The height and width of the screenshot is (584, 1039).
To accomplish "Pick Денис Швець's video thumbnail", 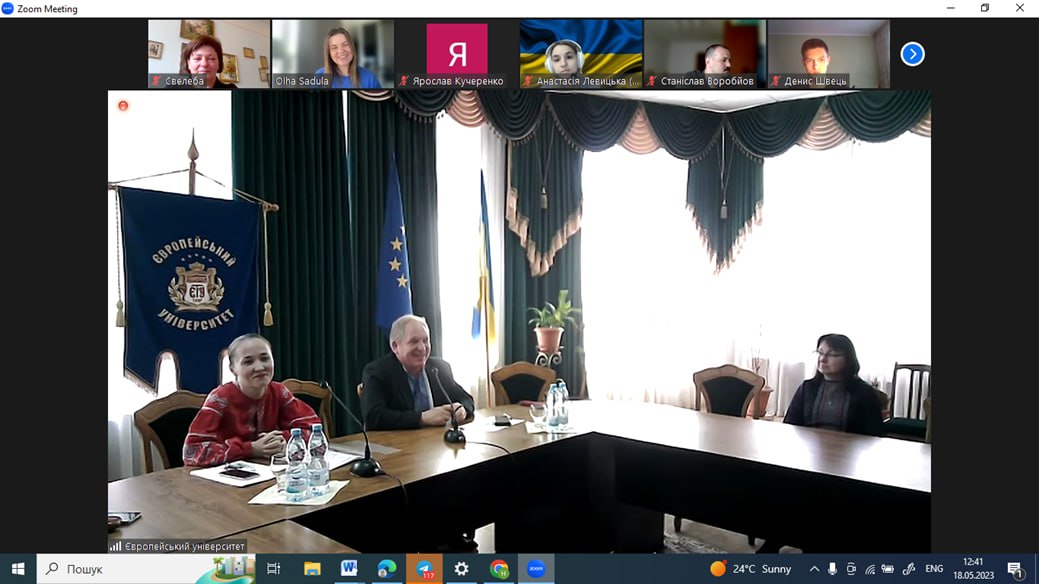I will point(829,54).
